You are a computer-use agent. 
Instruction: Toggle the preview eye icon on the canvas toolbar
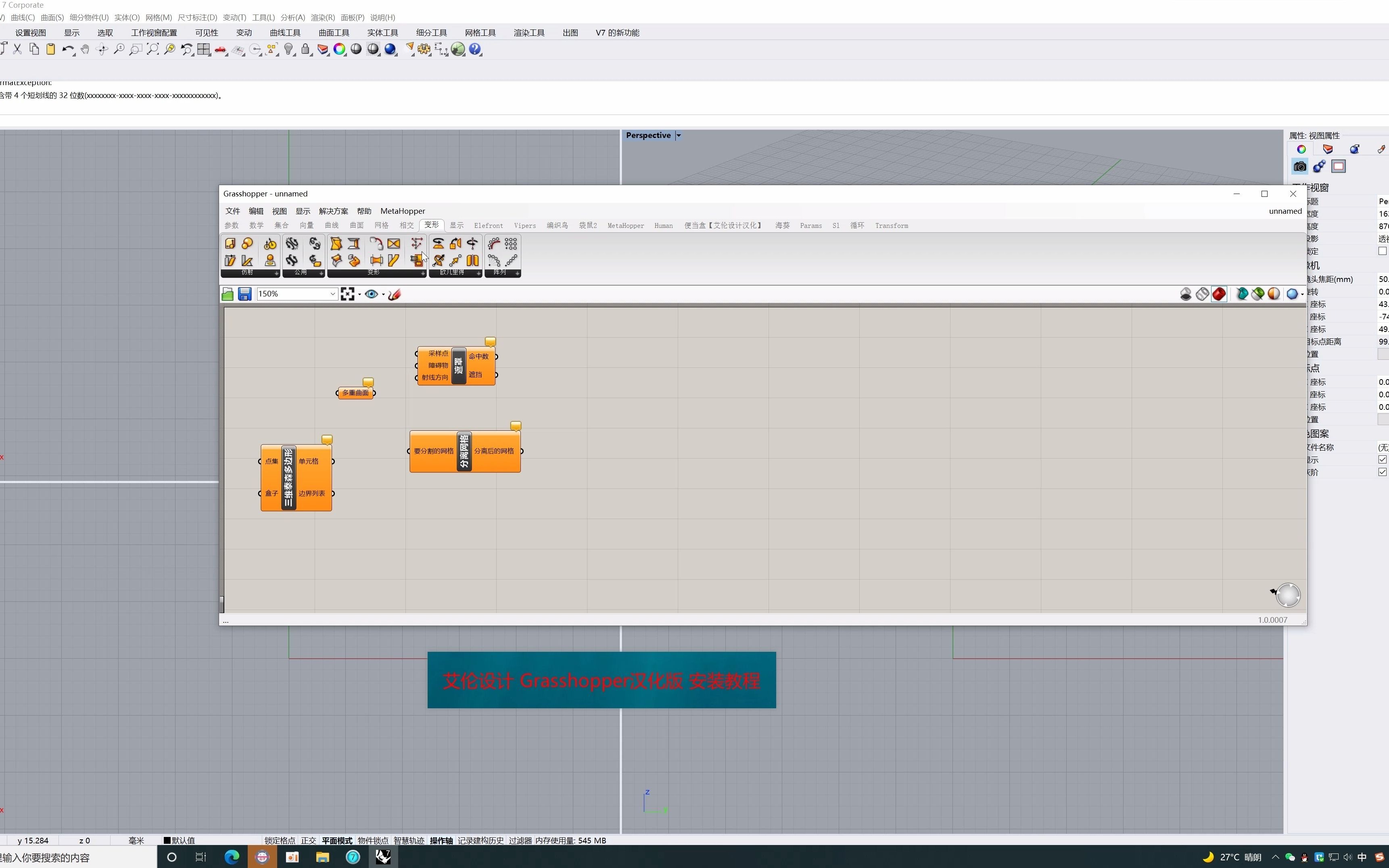coord(371,293)
